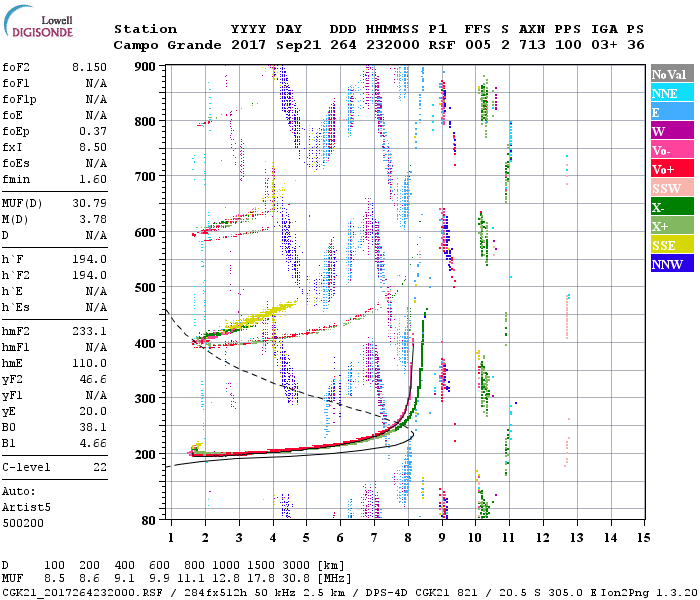Click the foF1 N/A value
700x600 pixels.
pyautogui.click(x=96, y=83)
